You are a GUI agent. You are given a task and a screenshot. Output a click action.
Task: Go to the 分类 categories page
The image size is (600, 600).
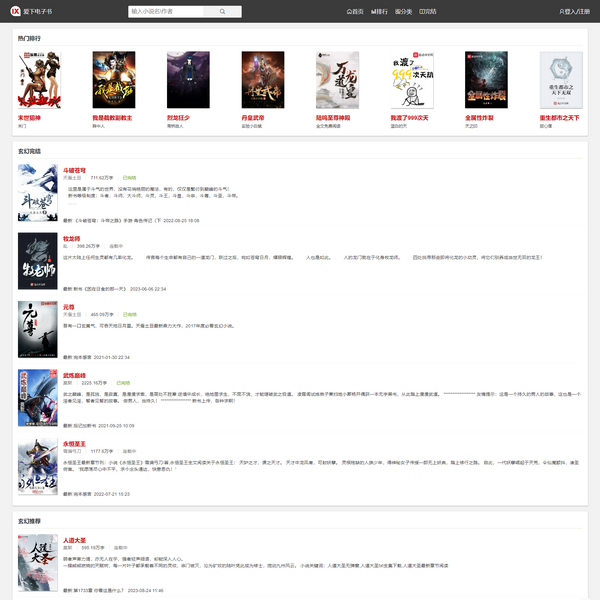[x=403, y=12]
